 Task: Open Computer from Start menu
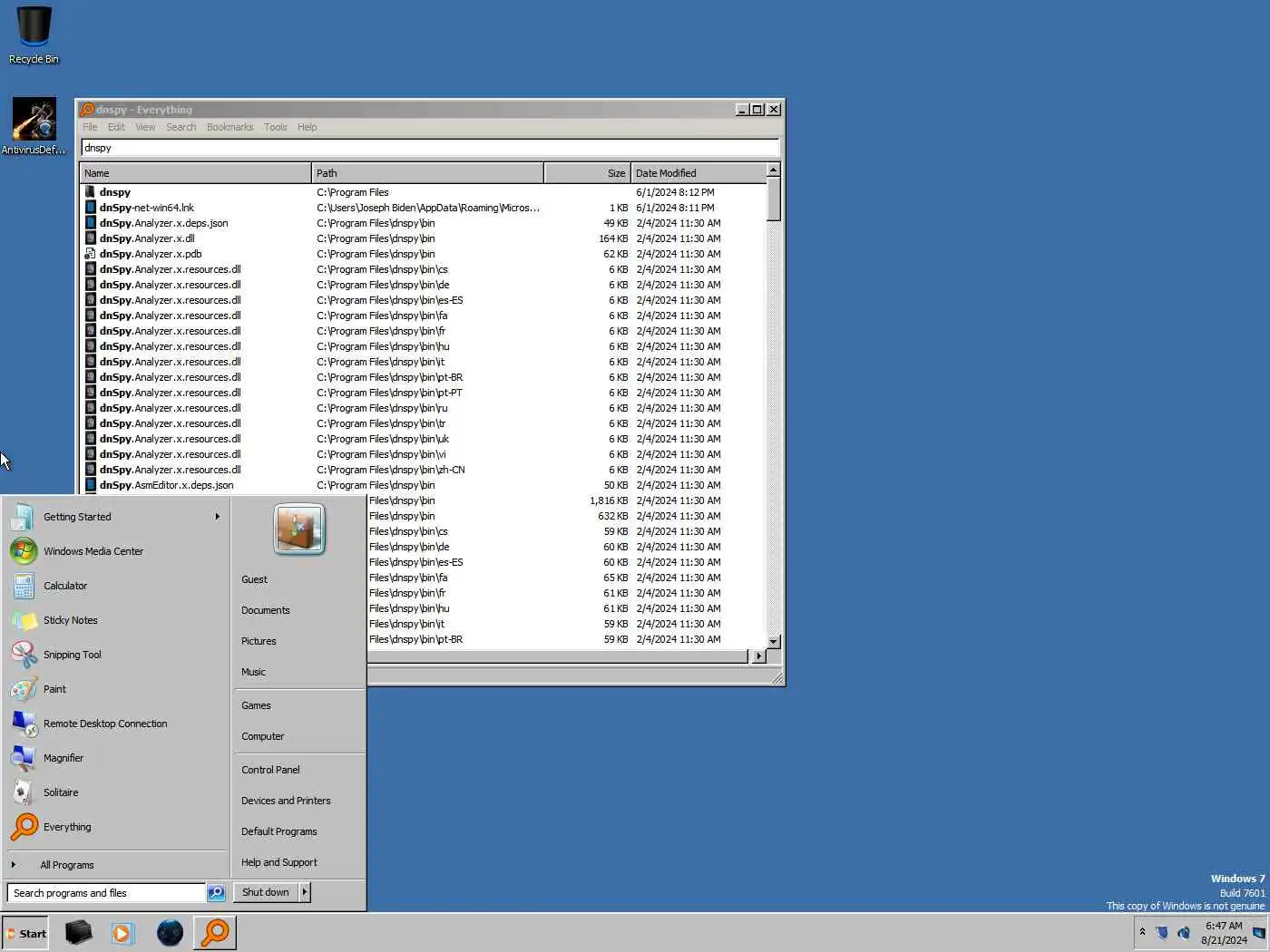pos(262,736)
